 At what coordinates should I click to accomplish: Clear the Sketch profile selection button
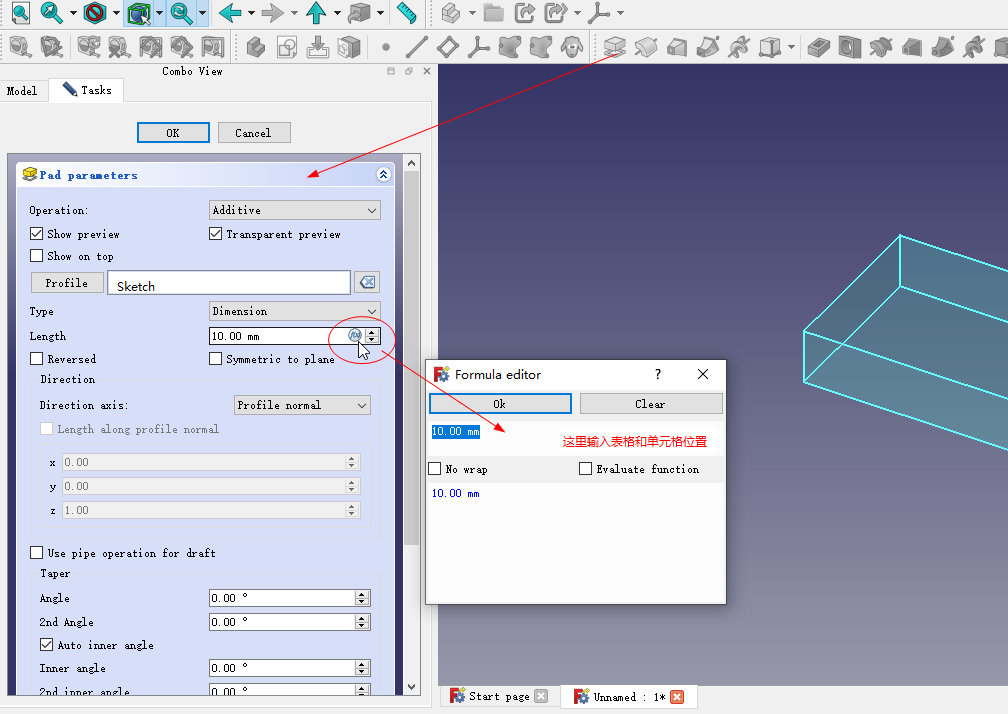(x=368, y=282)
